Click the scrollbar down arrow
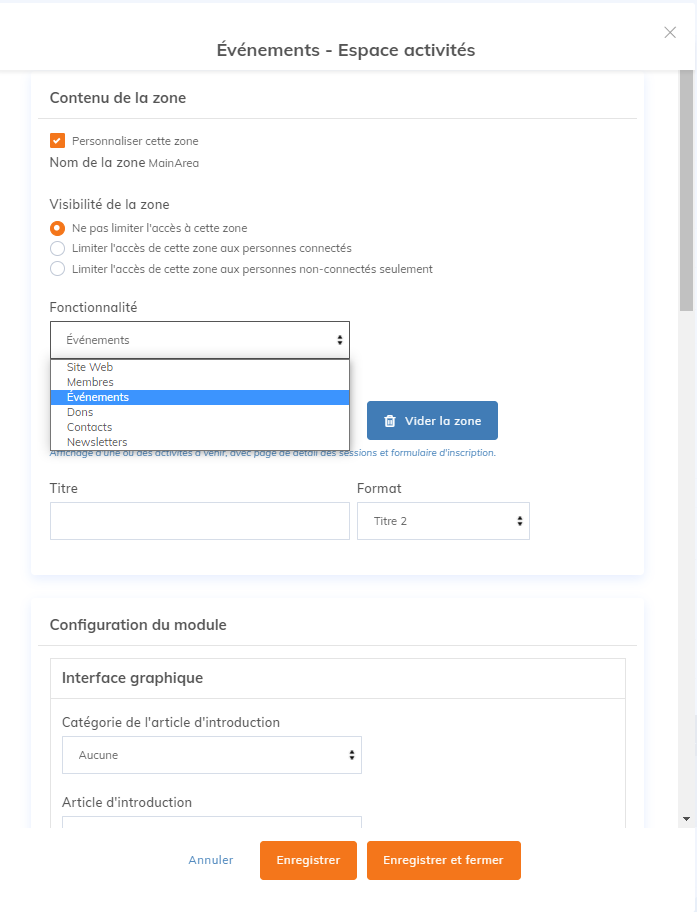 [x=686, y=818]
